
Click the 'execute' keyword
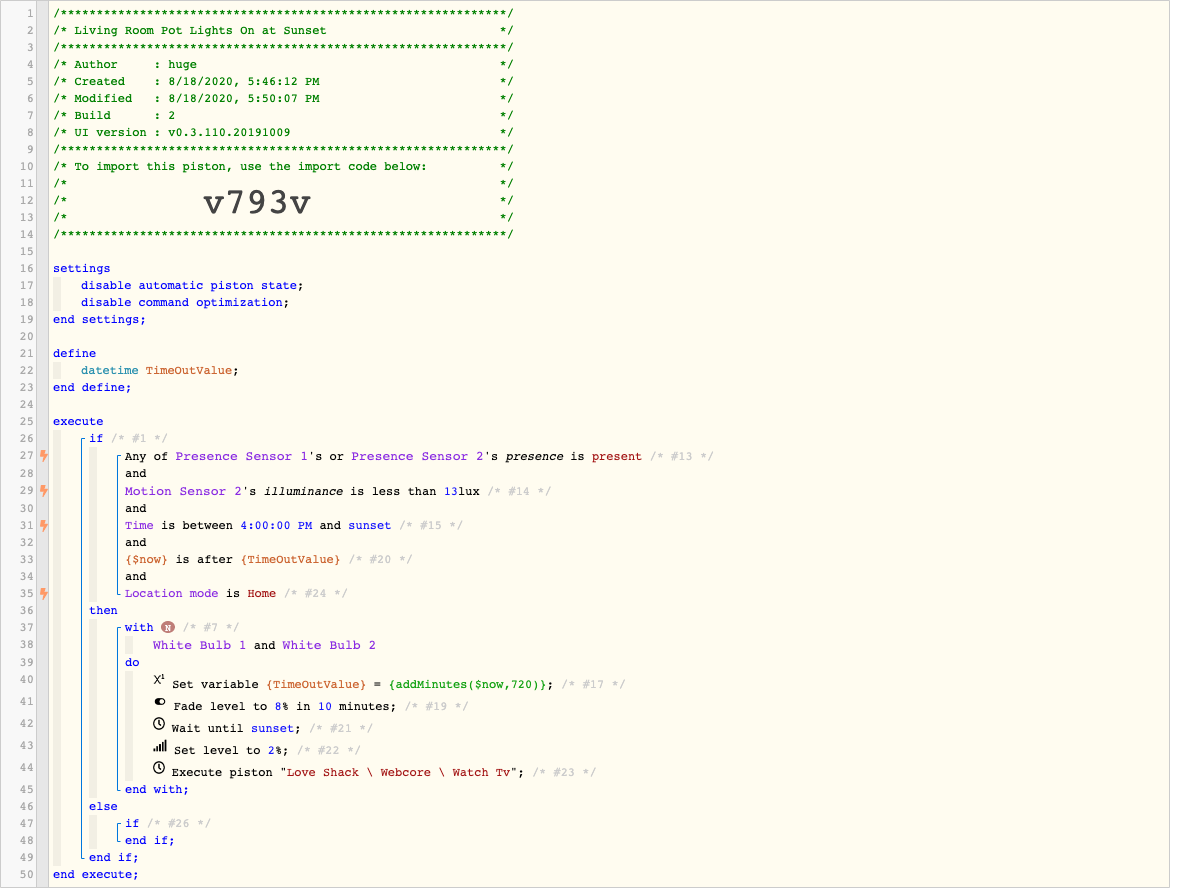point(78,422)
